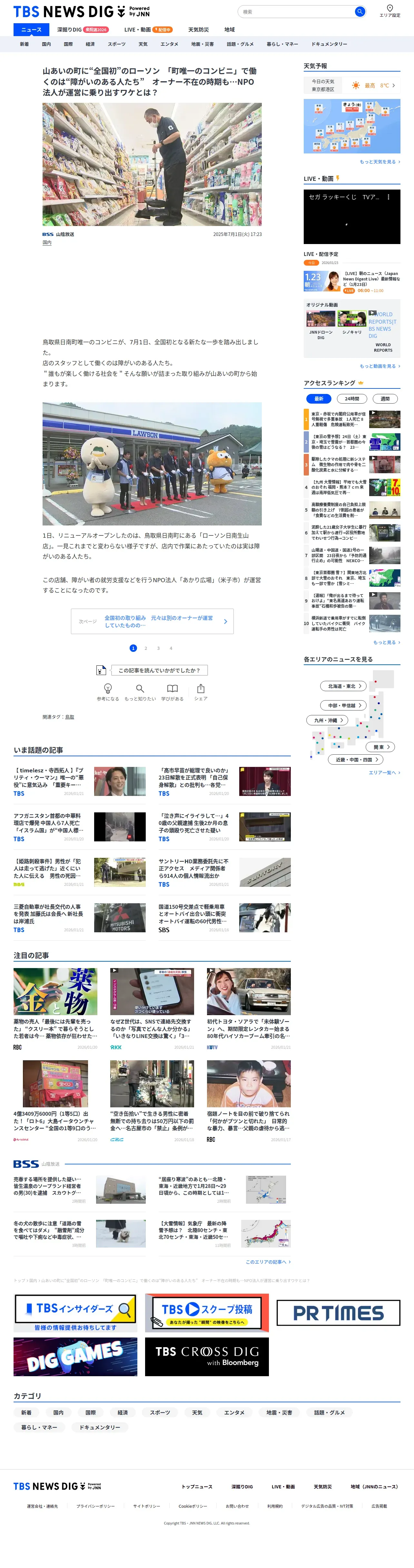Click このエリアの記事へ link
The height and width of the screenshot is (1568, 414).
click(x=268, y=1262)
